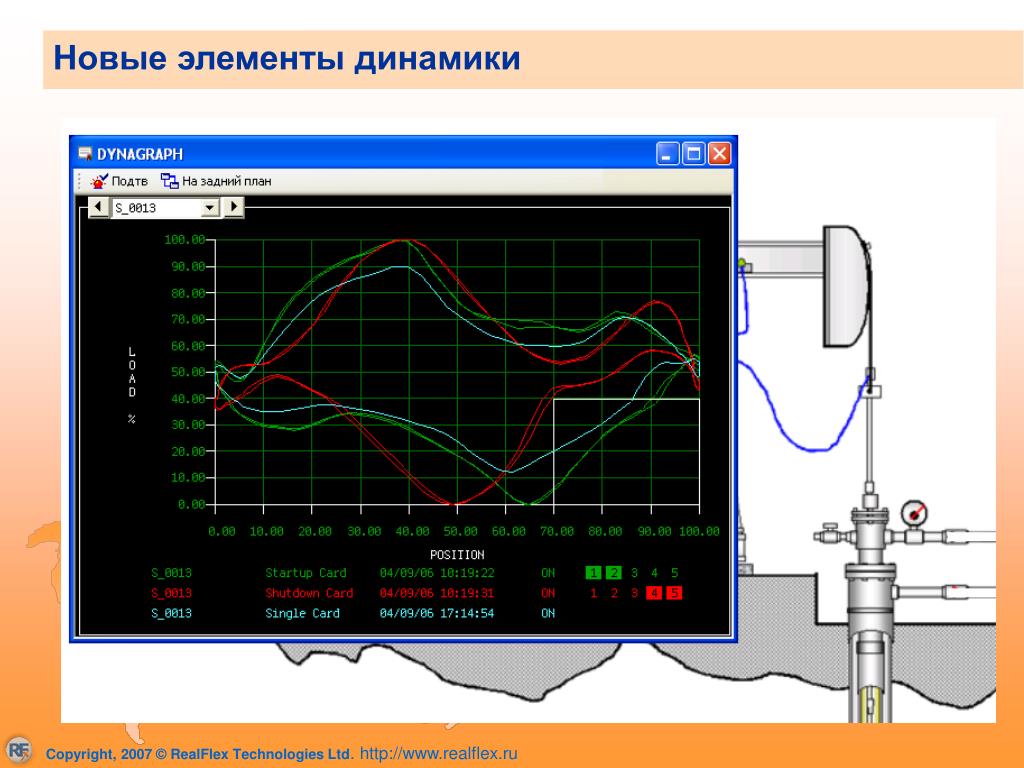Image resolution: width=1024 pixels, height=768 pixels.
Task: Click the red S_0013 legend entry
Action: pyautogui.click(x=171, y=593)
